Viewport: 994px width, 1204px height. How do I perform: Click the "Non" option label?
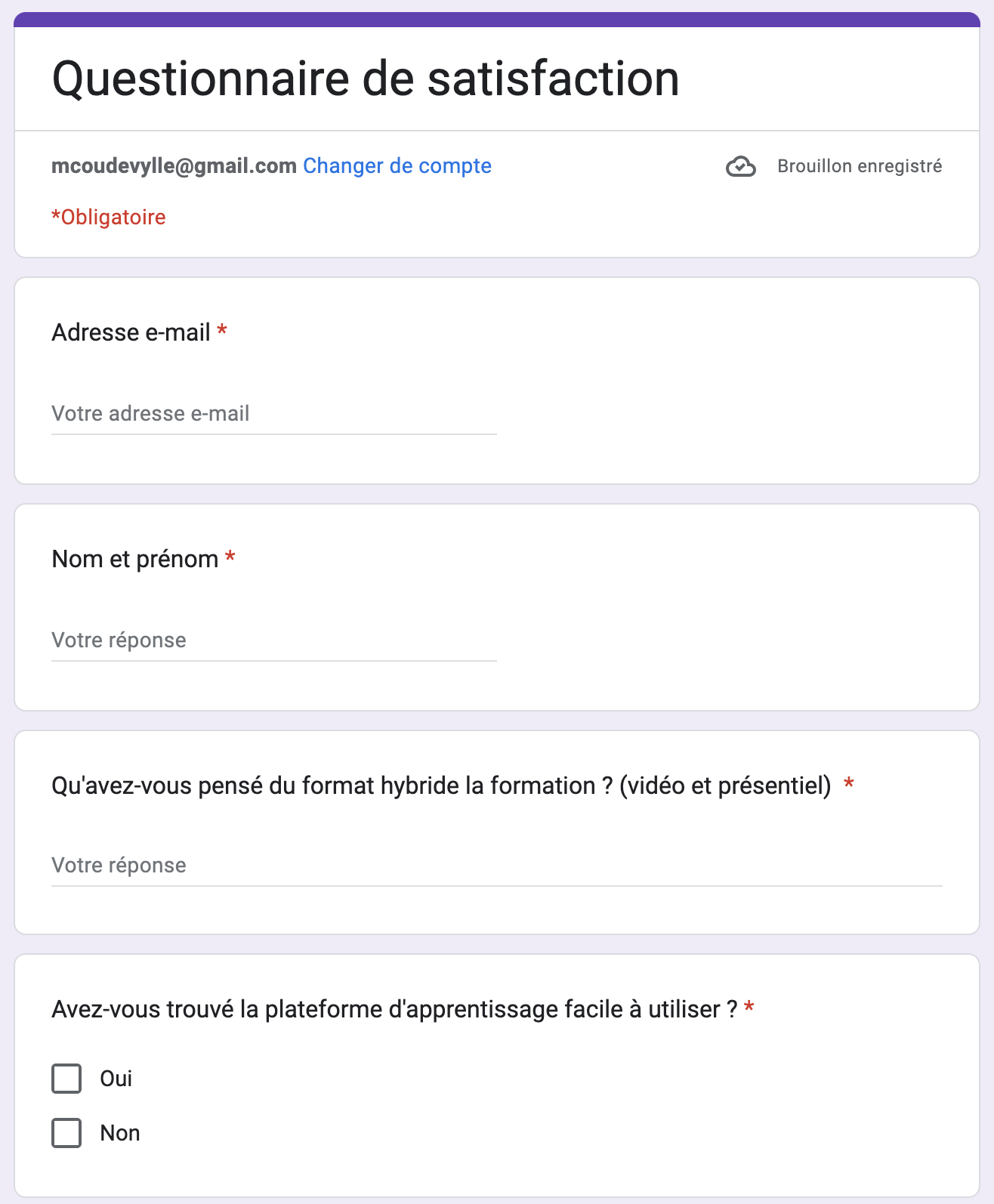tap(120, 1133)
